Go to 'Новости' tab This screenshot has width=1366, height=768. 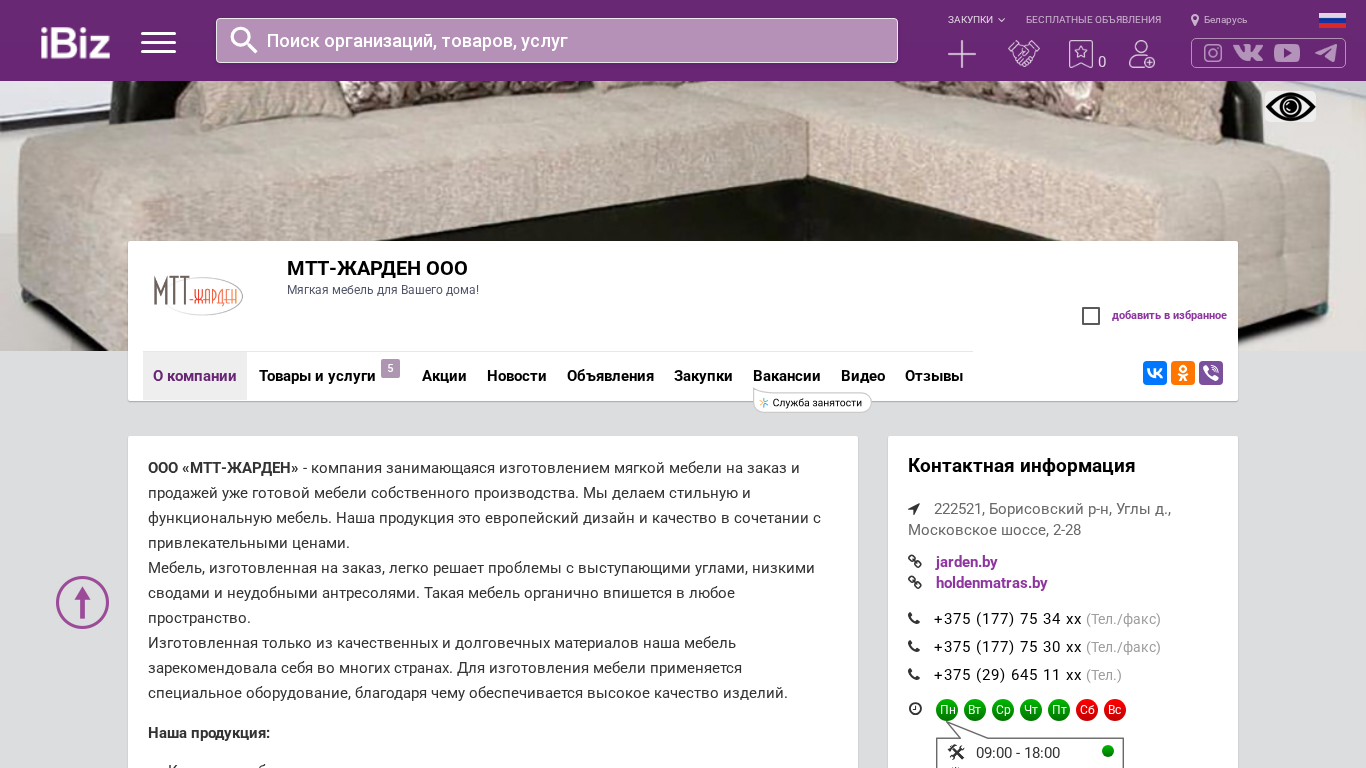pos(517,376)
